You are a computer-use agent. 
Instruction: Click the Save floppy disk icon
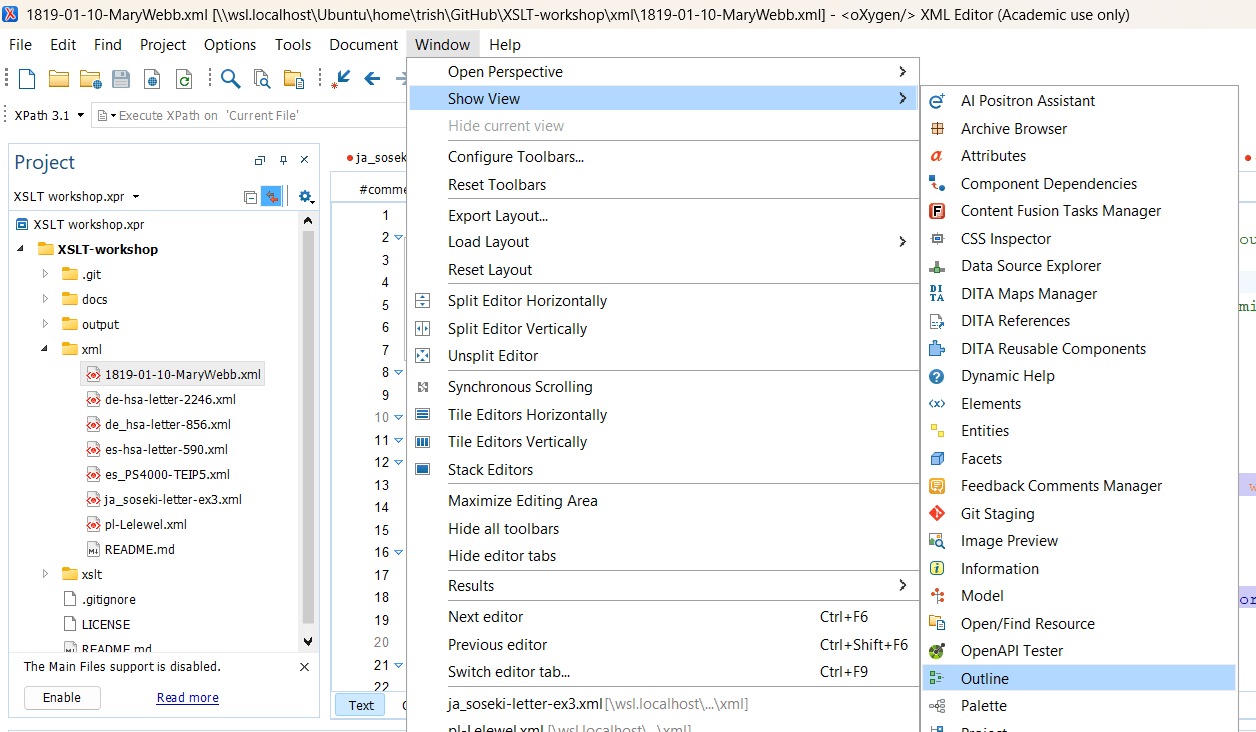click(x=121, y=79)
